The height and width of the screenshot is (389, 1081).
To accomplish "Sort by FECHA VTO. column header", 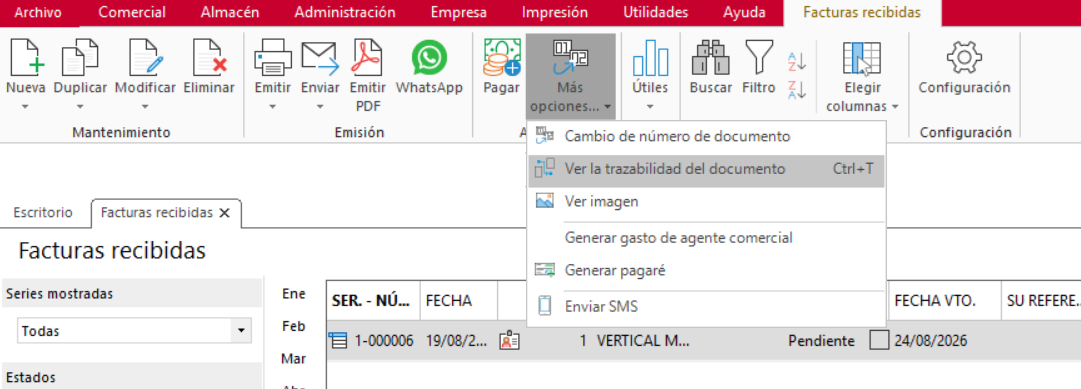I will (x=944, y=301).
